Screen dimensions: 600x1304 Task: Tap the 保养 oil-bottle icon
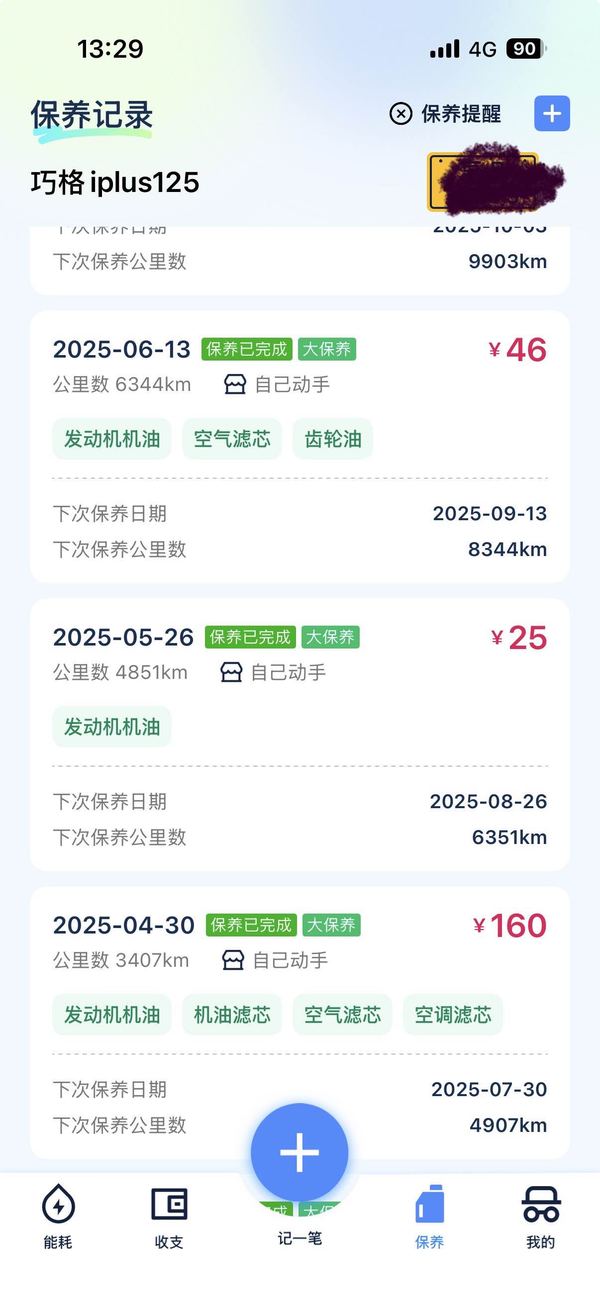430,1208
